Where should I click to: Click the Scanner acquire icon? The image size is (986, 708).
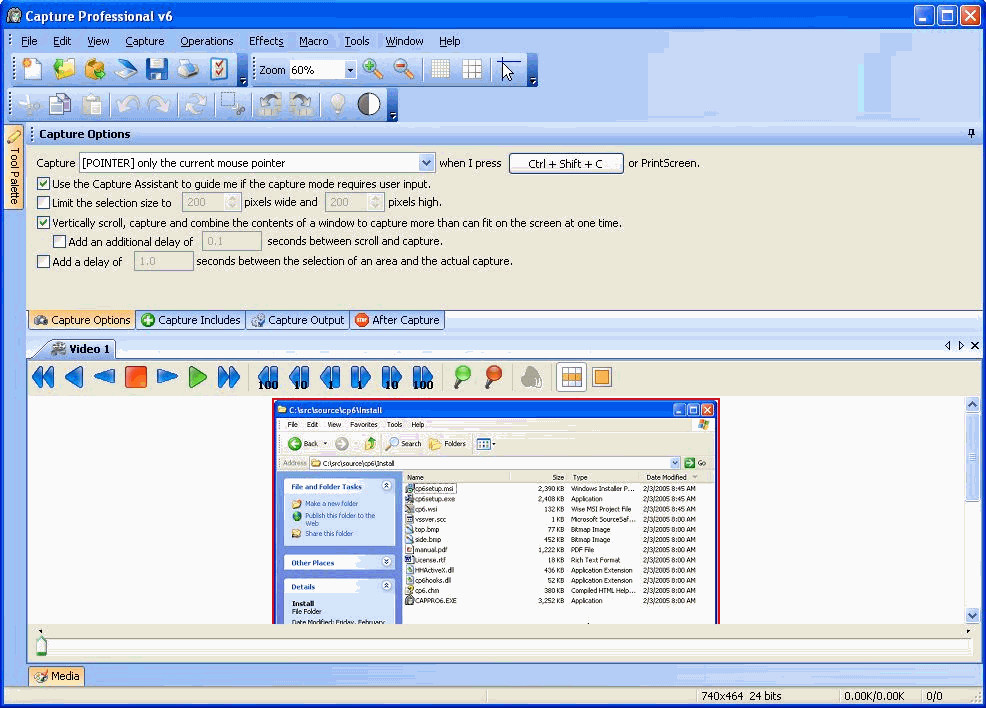click(x=126, y=69)
